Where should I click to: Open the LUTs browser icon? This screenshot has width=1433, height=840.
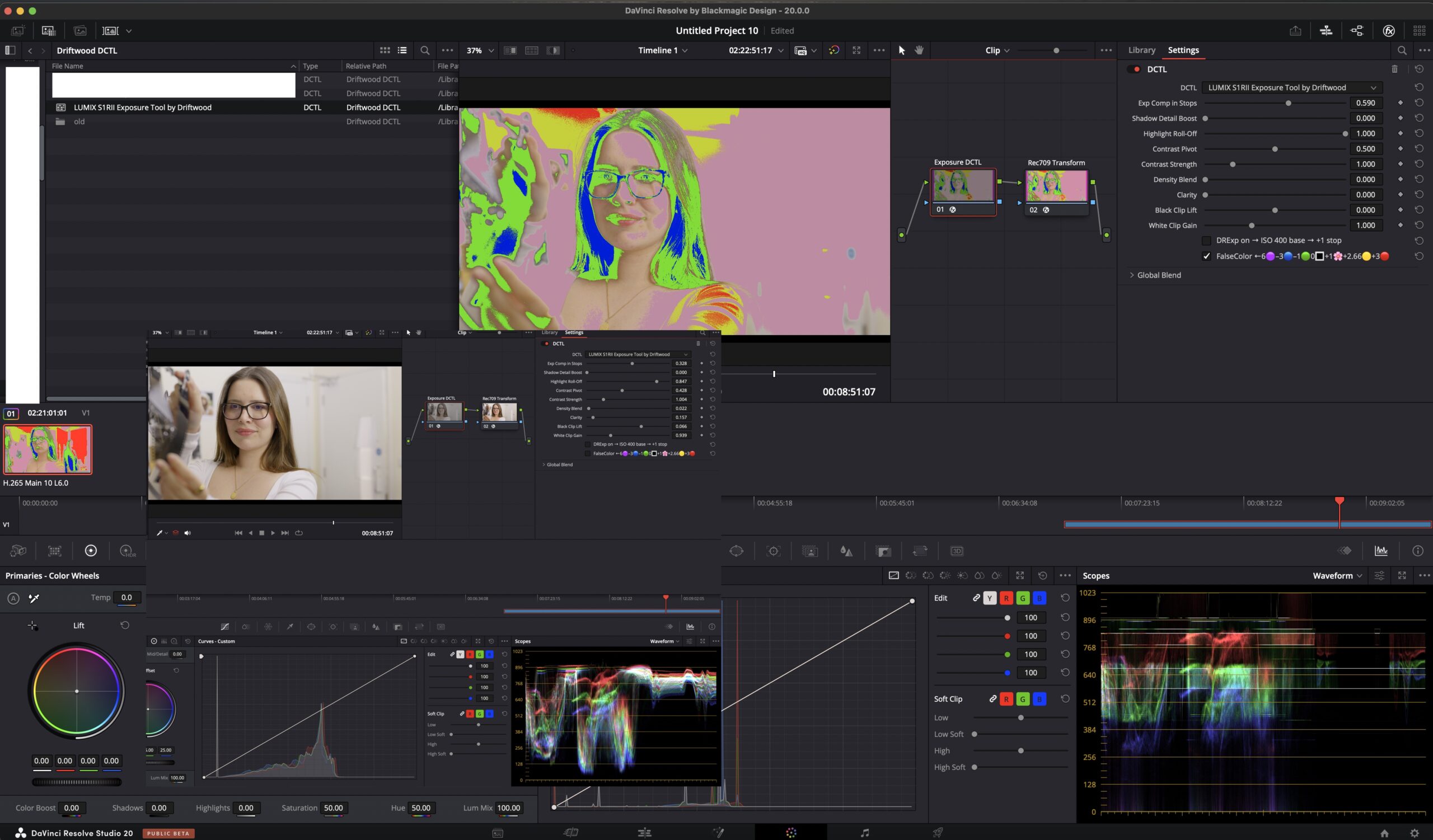click(x=49, y=31)
